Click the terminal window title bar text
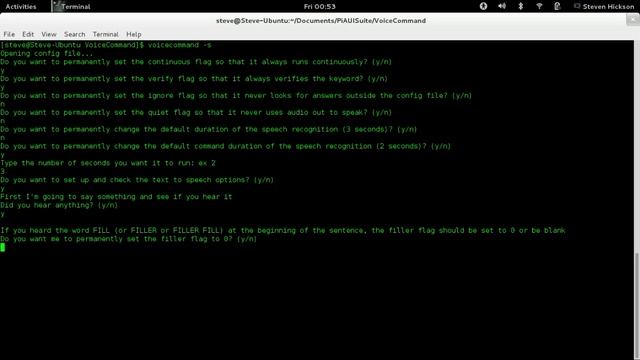The height and width of the screenshot is (360, 640). 321,20
